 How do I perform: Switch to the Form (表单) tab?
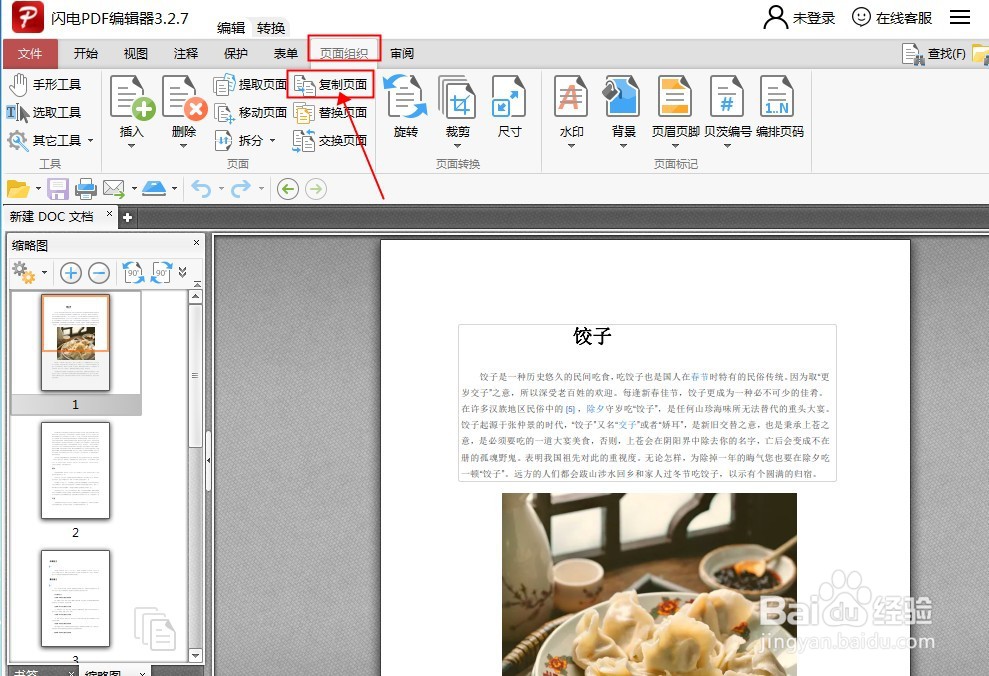coord(285,54)
